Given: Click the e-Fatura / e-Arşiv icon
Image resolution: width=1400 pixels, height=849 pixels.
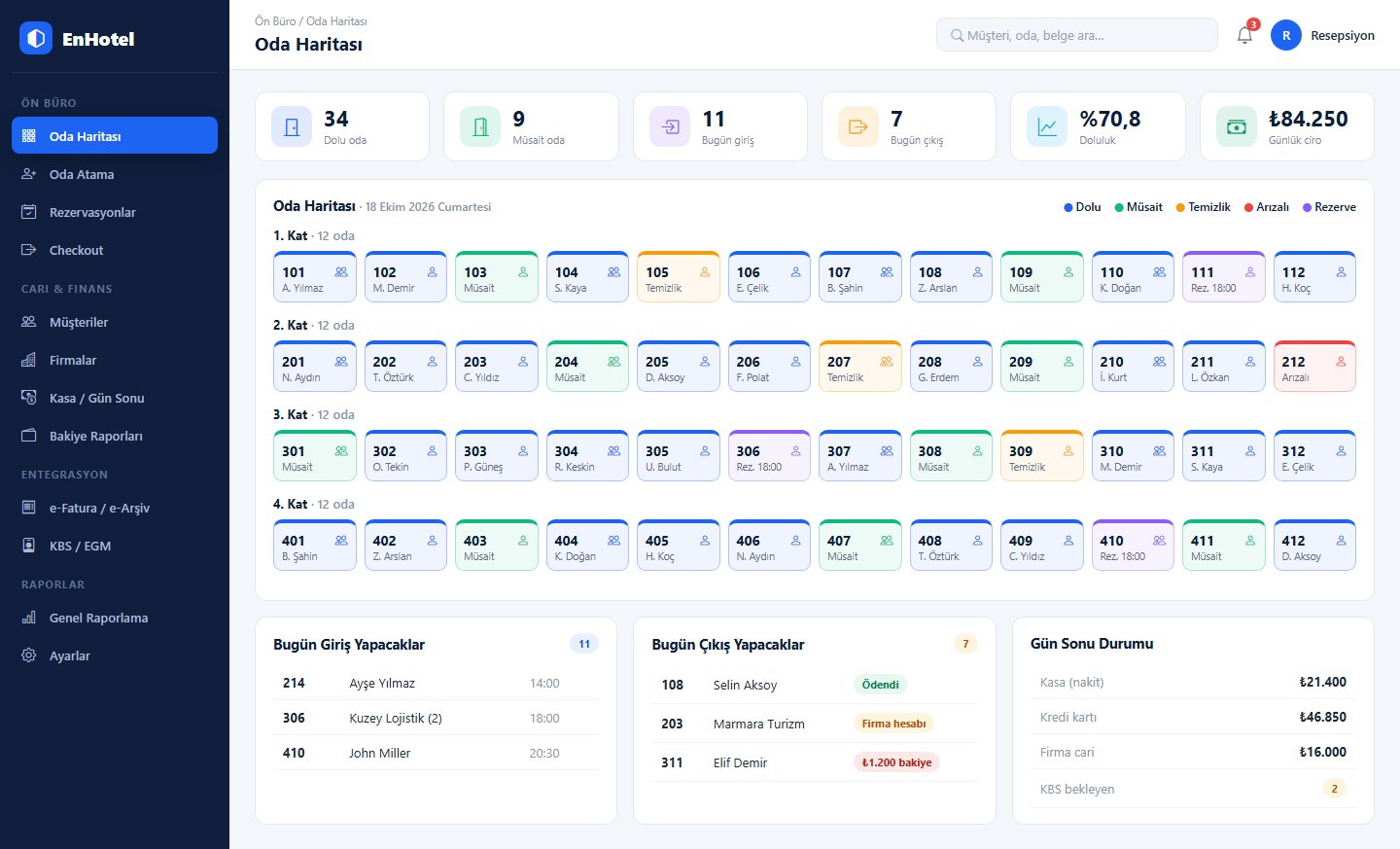Looking at the screenshot, I should click(x=29, y=508).
